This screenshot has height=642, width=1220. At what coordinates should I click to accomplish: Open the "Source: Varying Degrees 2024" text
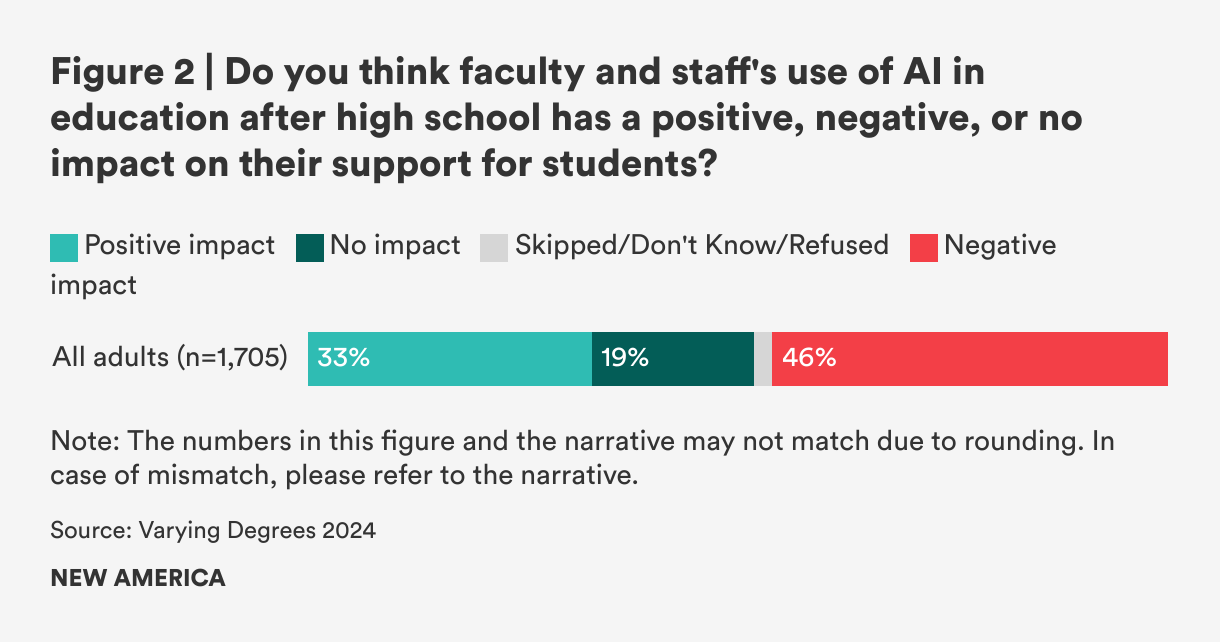click(213, 530)
